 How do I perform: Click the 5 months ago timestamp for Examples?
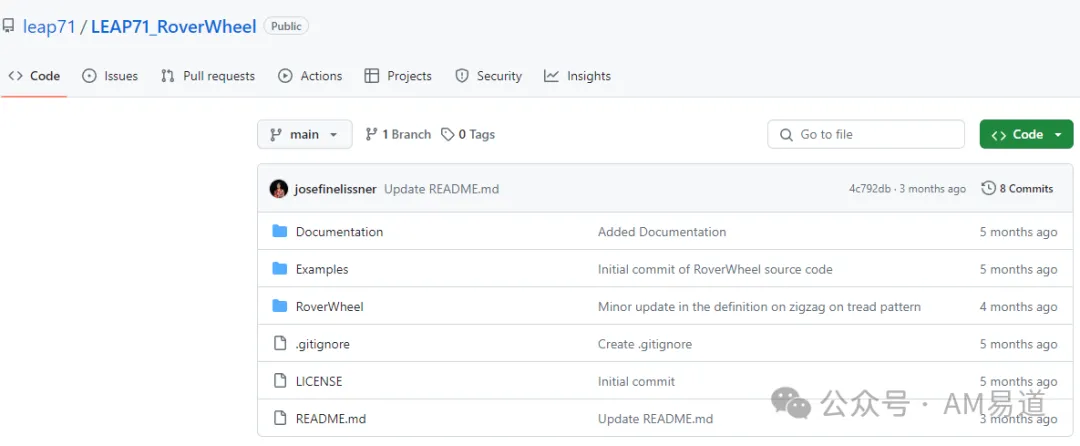click(x=1018, y=269)
